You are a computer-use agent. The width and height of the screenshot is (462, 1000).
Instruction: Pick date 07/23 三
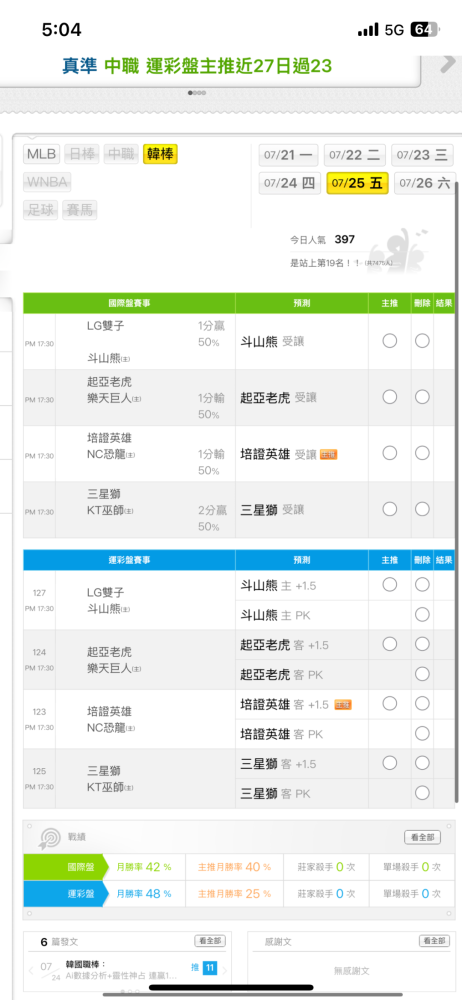click(x=422, y=155)
